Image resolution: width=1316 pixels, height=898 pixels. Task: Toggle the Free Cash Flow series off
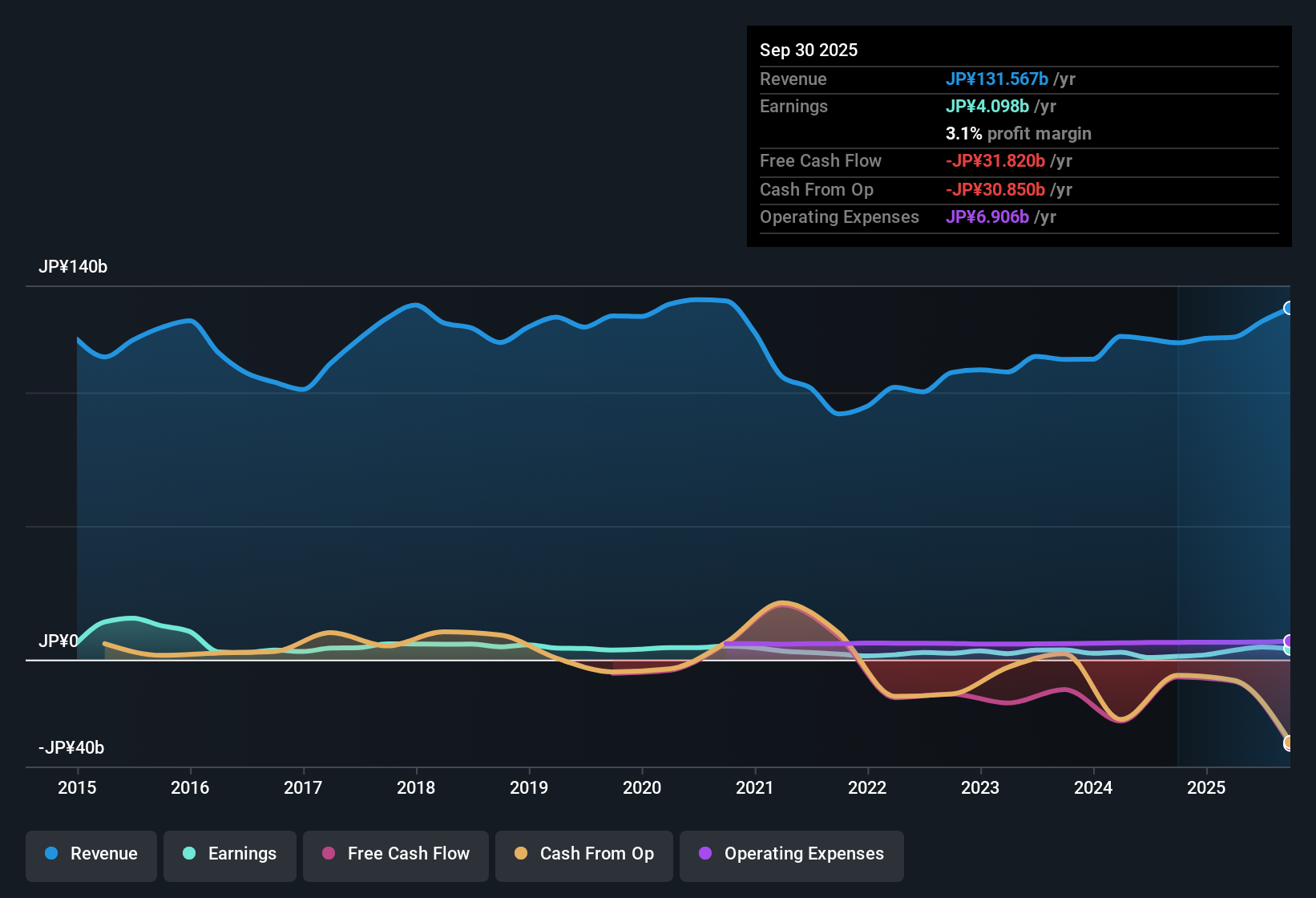pyautogui.click(x=395, y=854)
